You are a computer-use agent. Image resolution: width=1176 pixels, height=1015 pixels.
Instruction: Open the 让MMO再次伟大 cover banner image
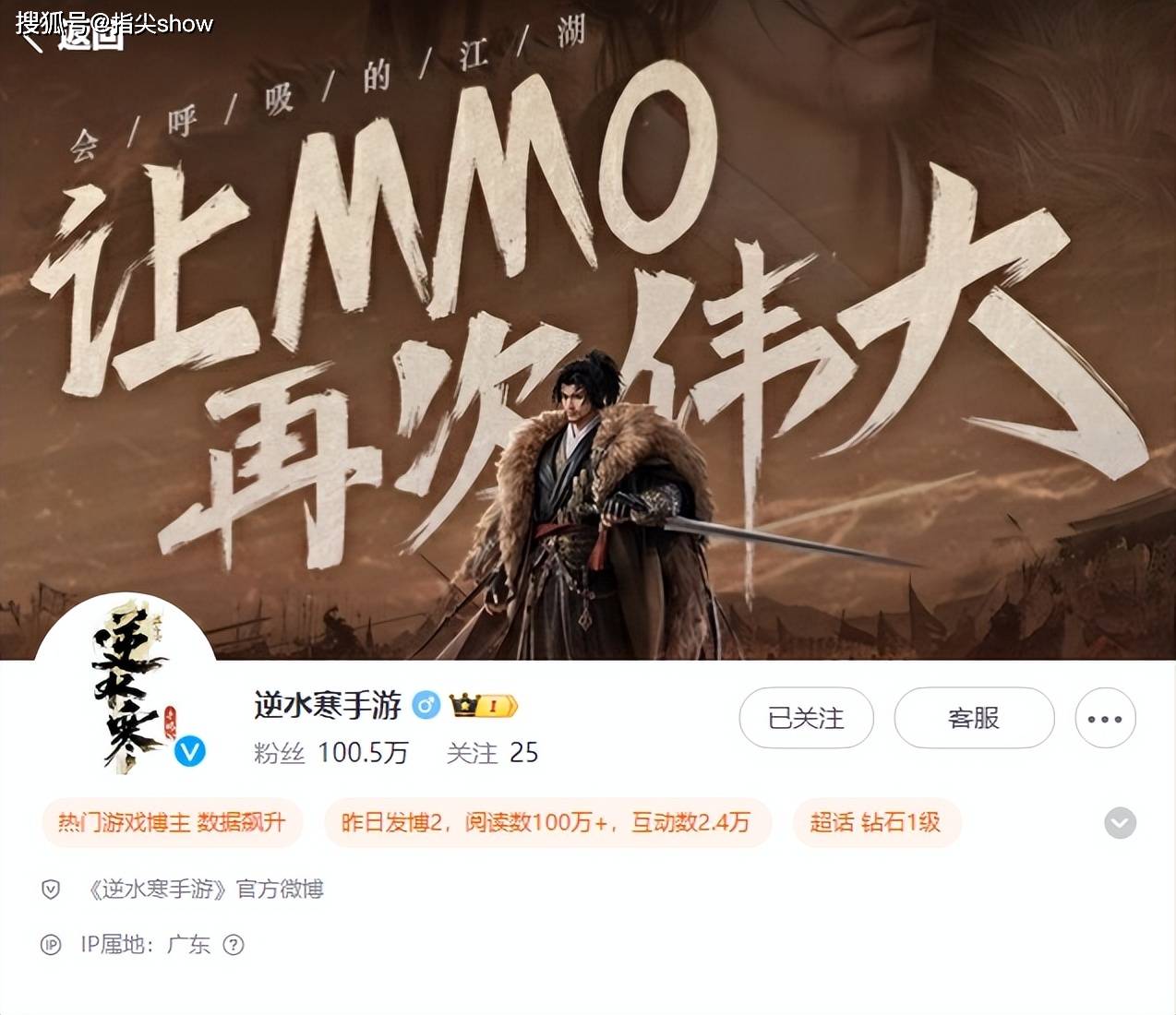(588, 329)
